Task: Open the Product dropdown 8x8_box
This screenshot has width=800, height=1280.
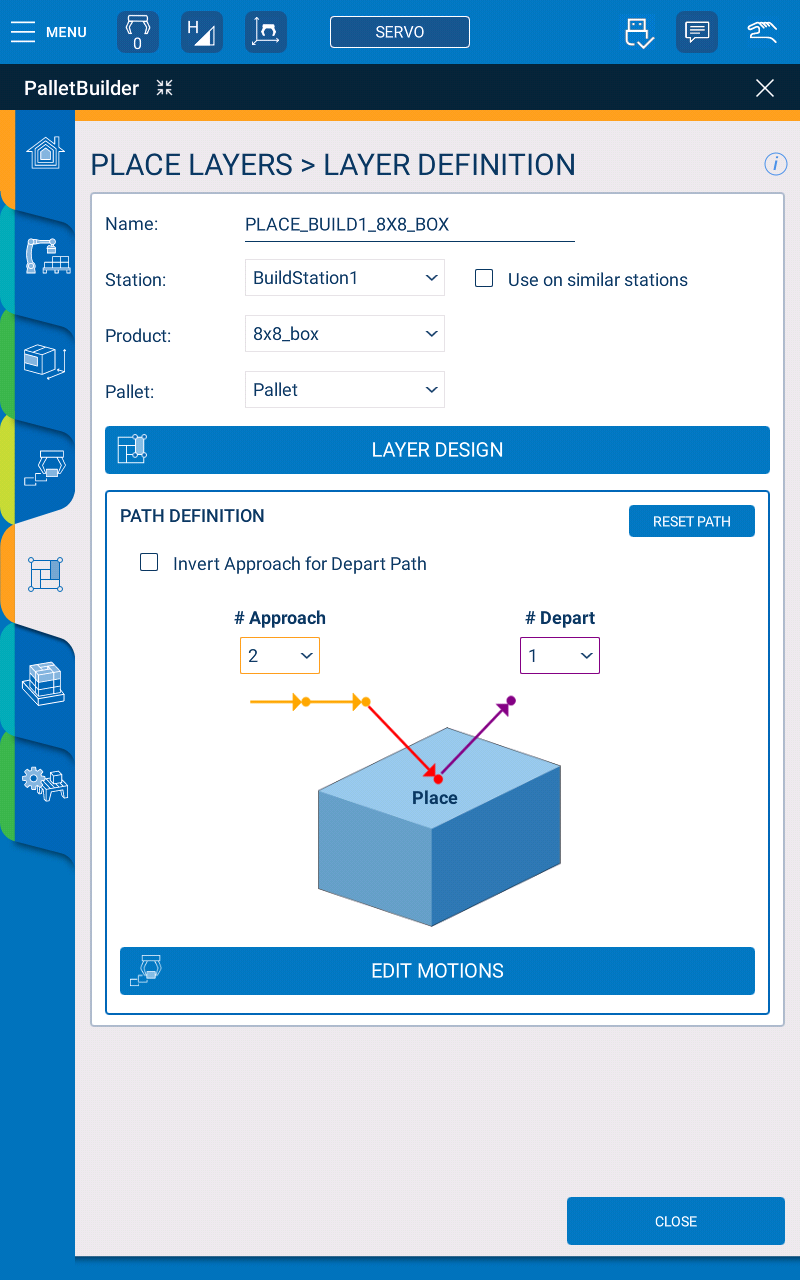Action: coord(344,334)
